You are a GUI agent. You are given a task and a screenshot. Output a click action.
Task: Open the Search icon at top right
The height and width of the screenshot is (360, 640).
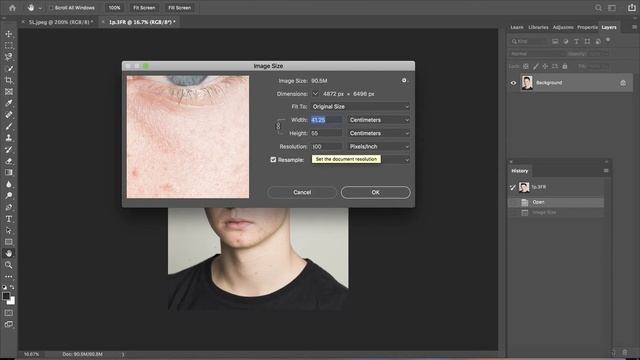tap(598, 8)
